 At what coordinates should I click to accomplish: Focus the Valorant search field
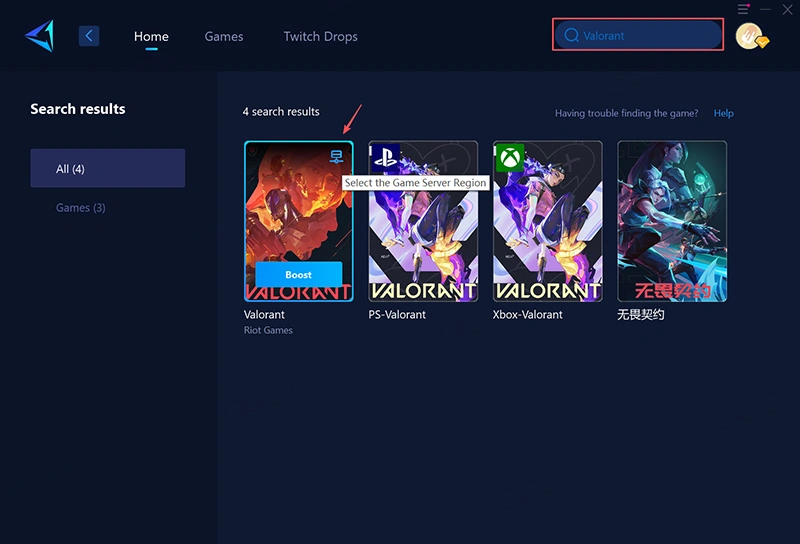click(x=638, y=35)
